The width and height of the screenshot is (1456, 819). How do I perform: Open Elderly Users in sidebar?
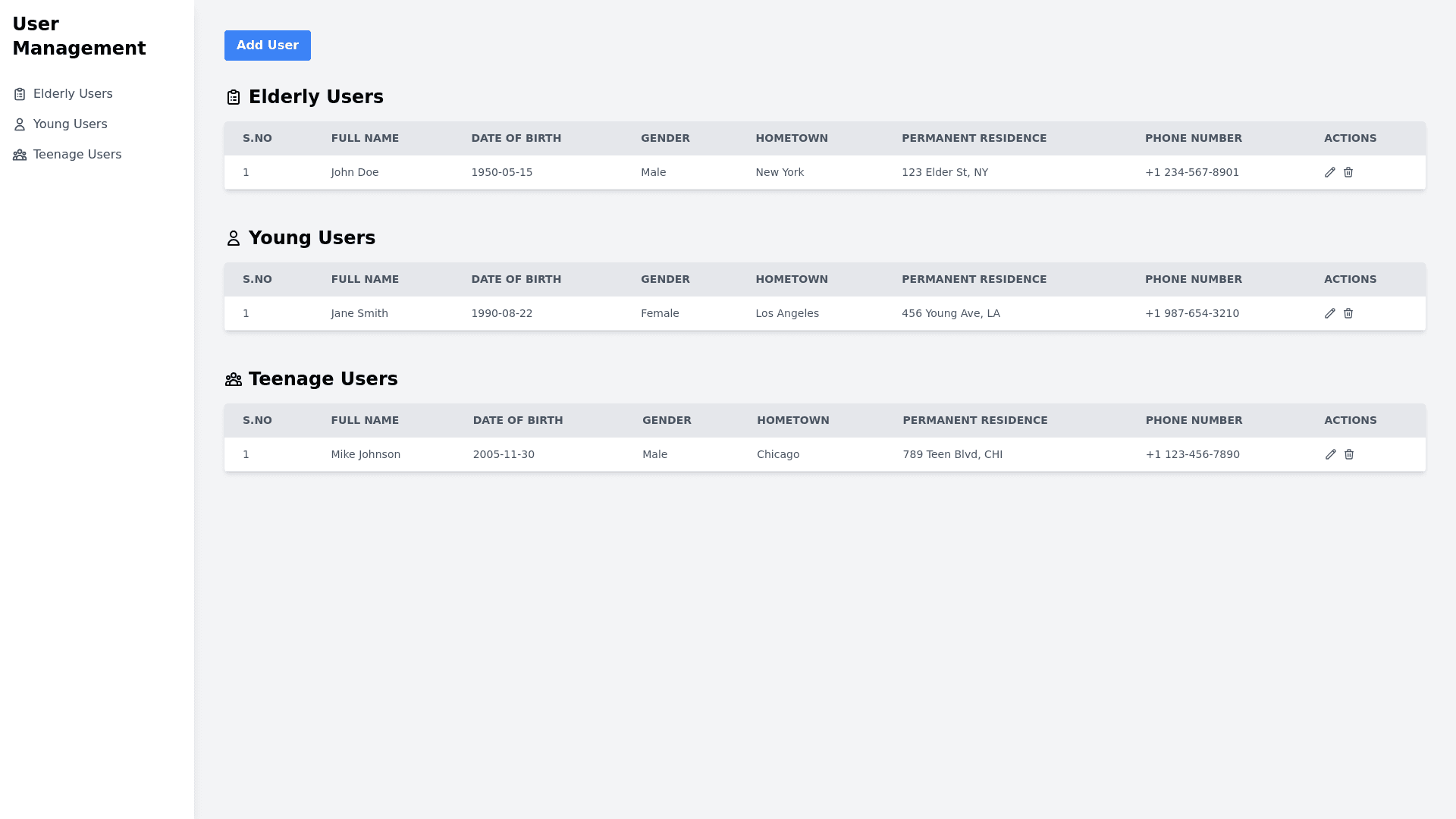(x=73, y=94)
